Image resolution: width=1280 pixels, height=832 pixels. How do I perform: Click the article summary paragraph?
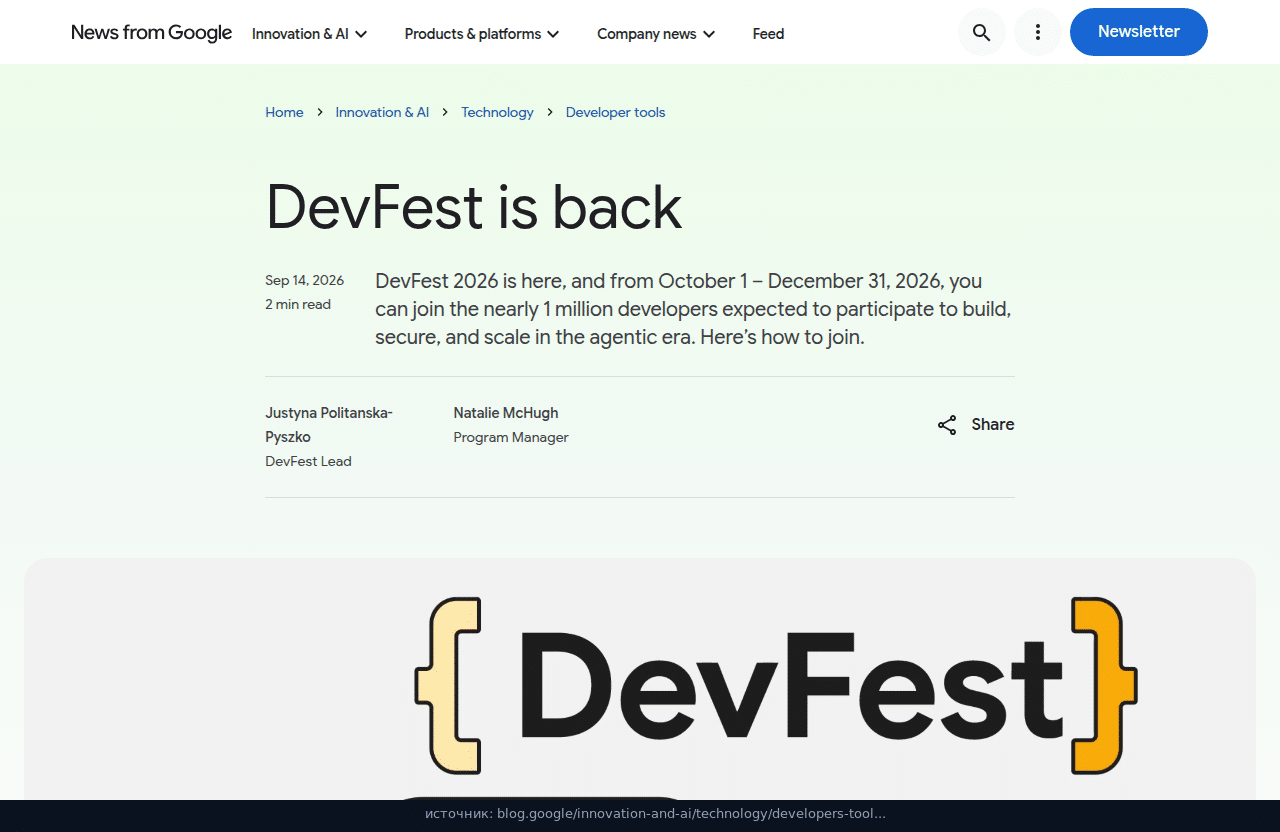point(694,309)
